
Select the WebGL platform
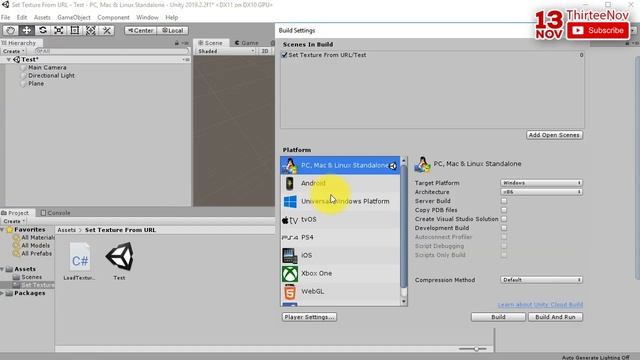340,291
